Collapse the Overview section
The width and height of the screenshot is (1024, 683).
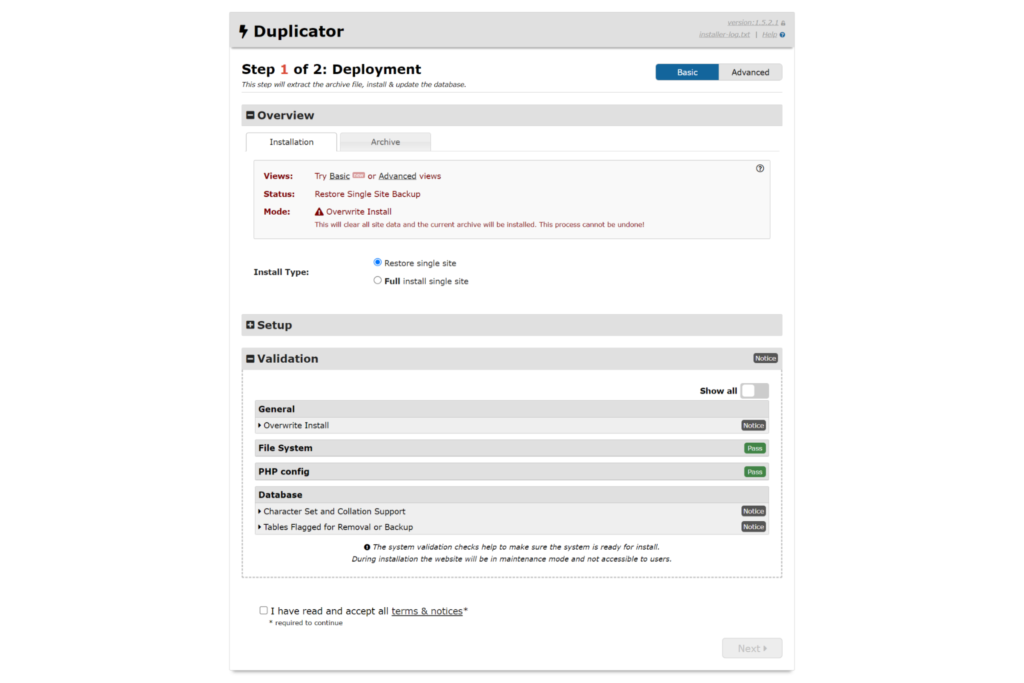click(250, 115)
